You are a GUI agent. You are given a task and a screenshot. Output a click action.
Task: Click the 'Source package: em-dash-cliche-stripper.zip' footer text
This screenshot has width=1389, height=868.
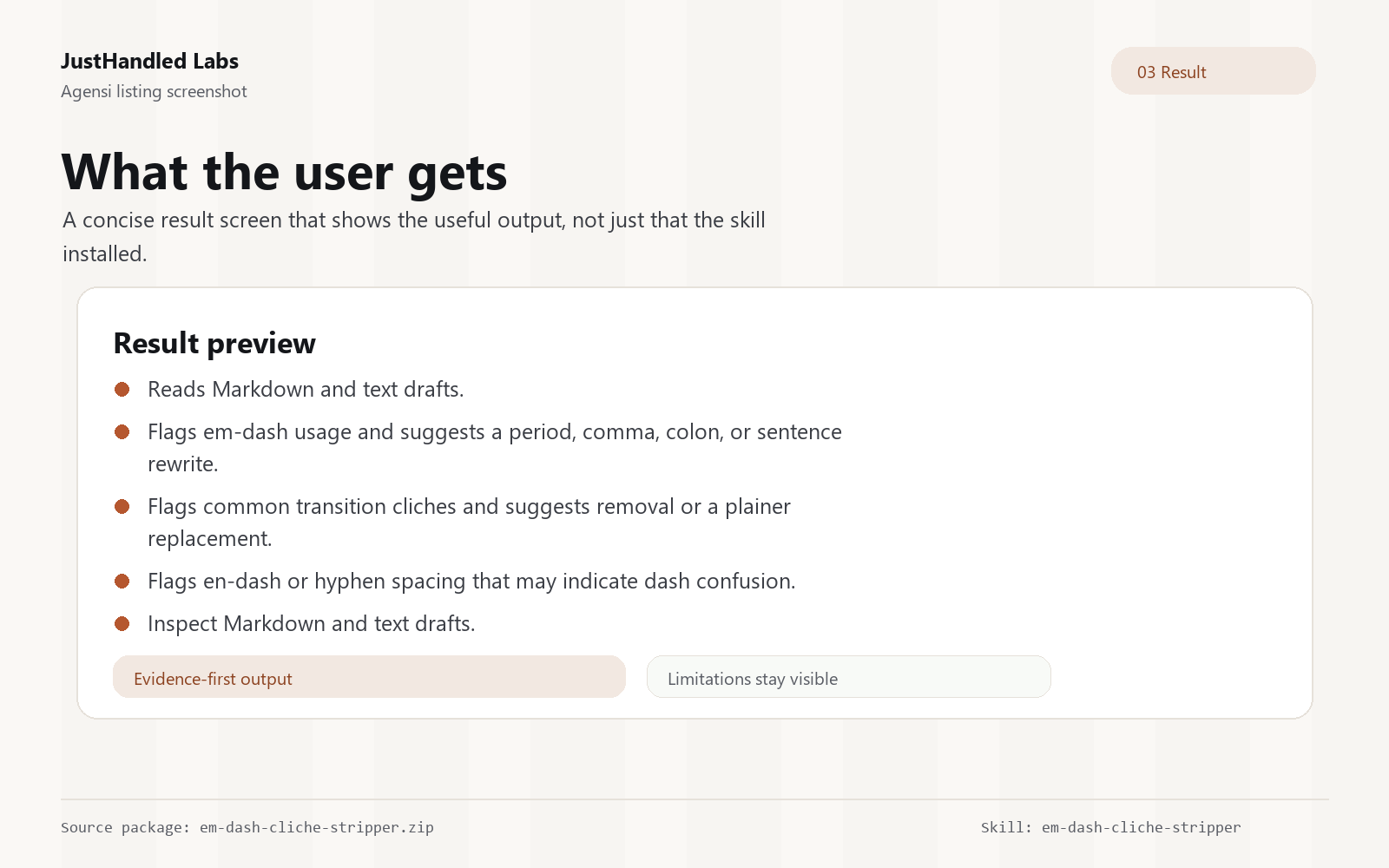tap(247, 827)
